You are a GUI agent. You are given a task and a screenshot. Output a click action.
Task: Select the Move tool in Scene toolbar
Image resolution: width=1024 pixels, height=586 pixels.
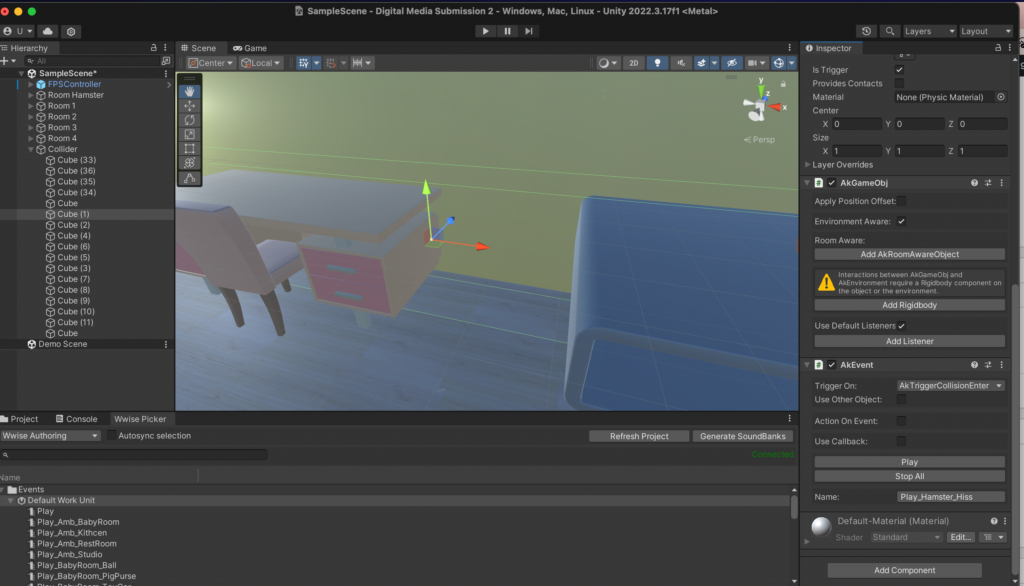click(190, 106)
